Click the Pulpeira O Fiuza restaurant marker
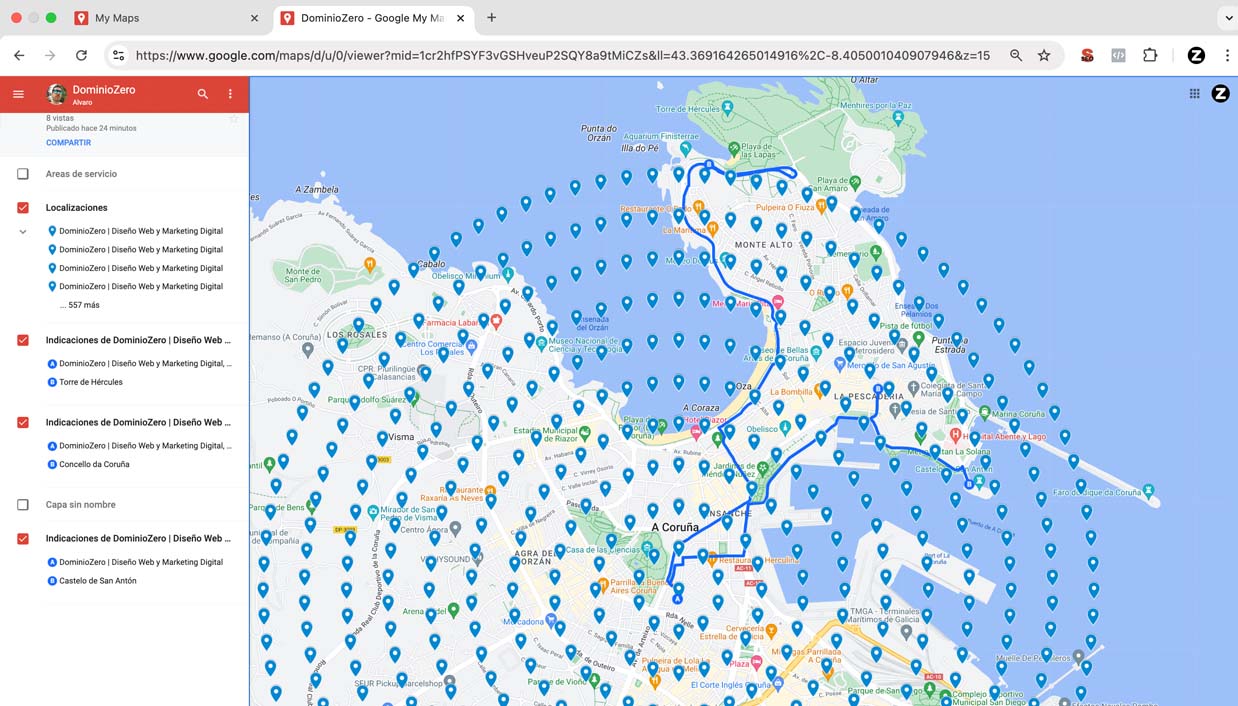 (x=821, y=206)
